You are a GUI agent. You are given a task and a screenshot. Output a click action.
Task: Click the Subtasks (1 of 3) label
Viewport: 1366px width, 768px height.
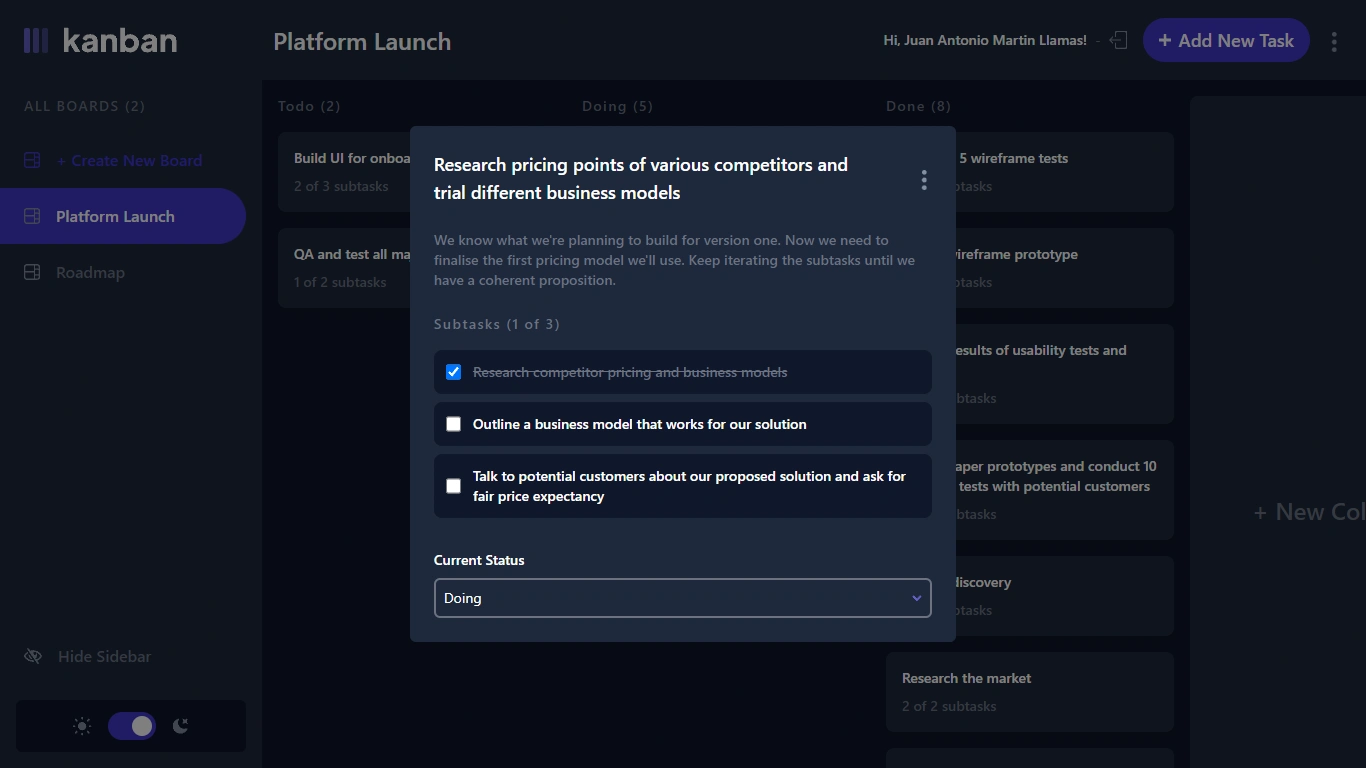[497, 324]
